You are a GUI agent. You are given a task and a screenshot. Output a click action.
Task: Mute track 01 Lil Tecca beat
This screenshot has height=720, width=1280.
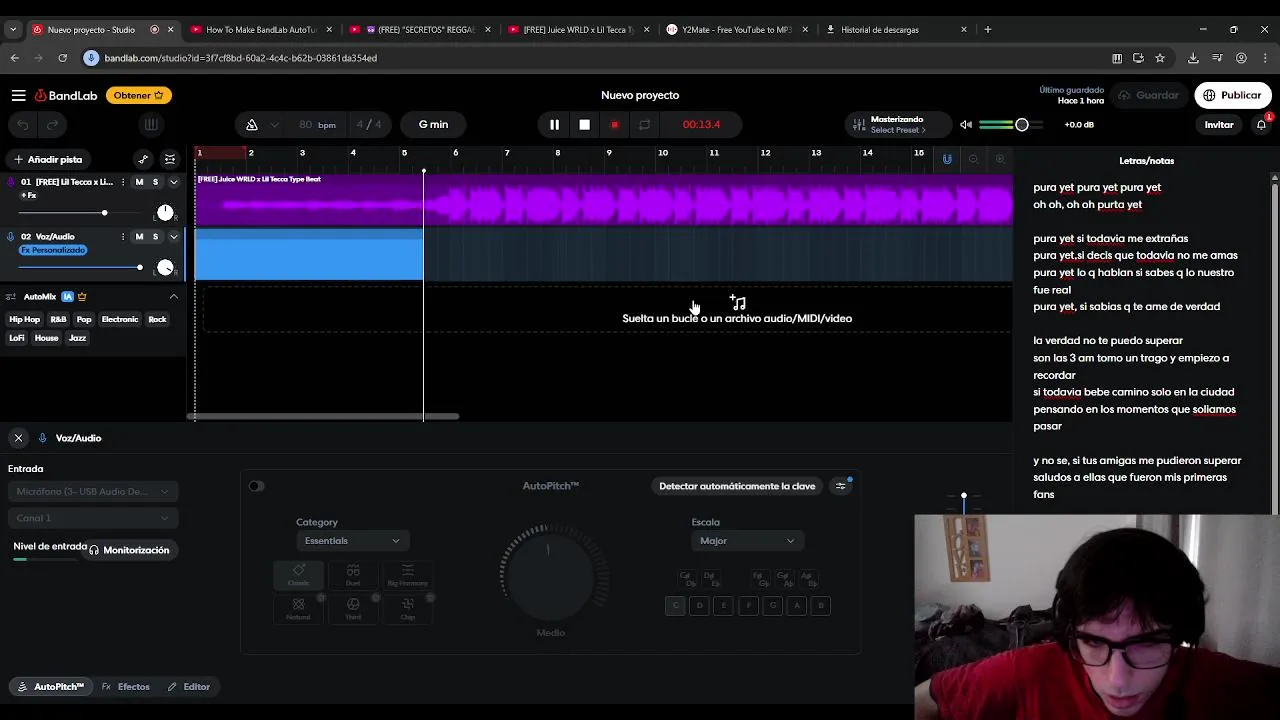point(139,182)
